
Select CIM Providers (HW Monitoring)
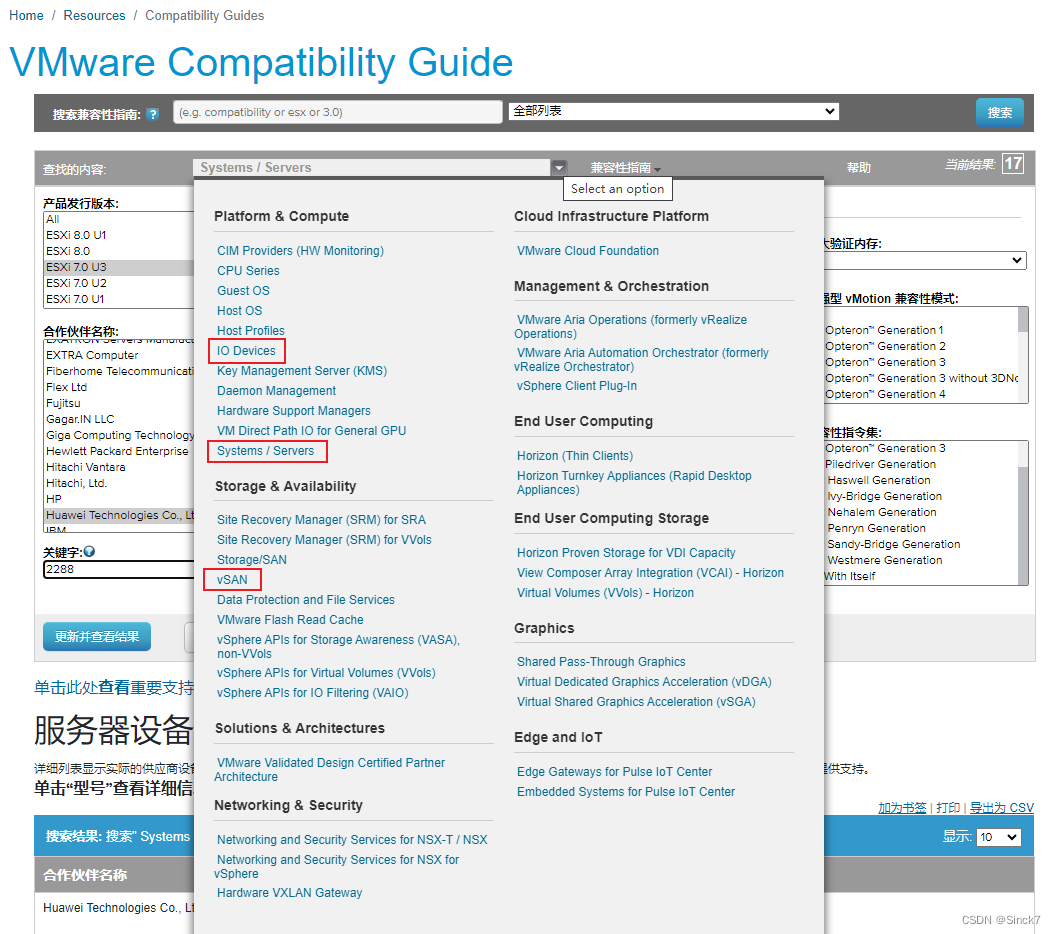pyautogui.click(x=300, y=251)
